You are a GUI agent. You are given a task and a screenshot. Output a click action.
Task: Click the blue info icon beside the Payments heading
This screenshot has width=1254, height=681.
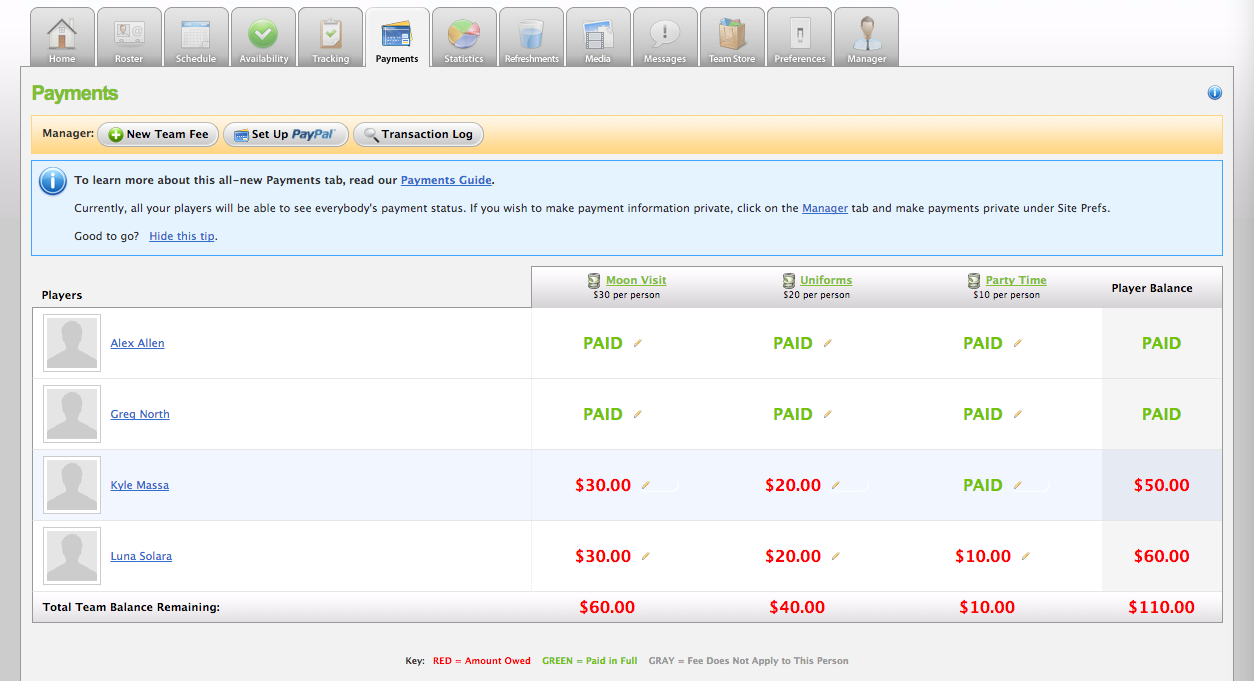(x=1215, y=93)
